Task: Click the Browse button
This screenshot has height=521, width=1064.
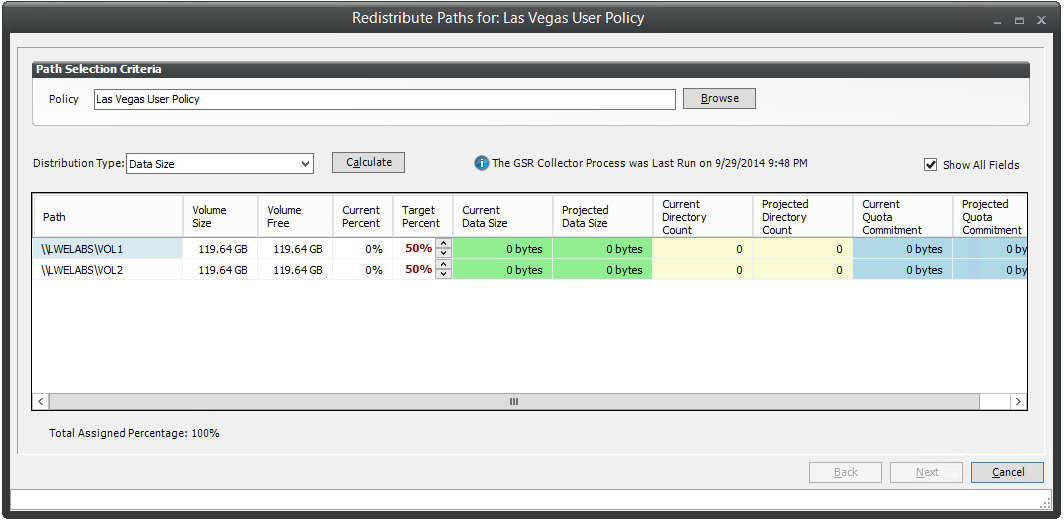Action: [x=719, y=98]
